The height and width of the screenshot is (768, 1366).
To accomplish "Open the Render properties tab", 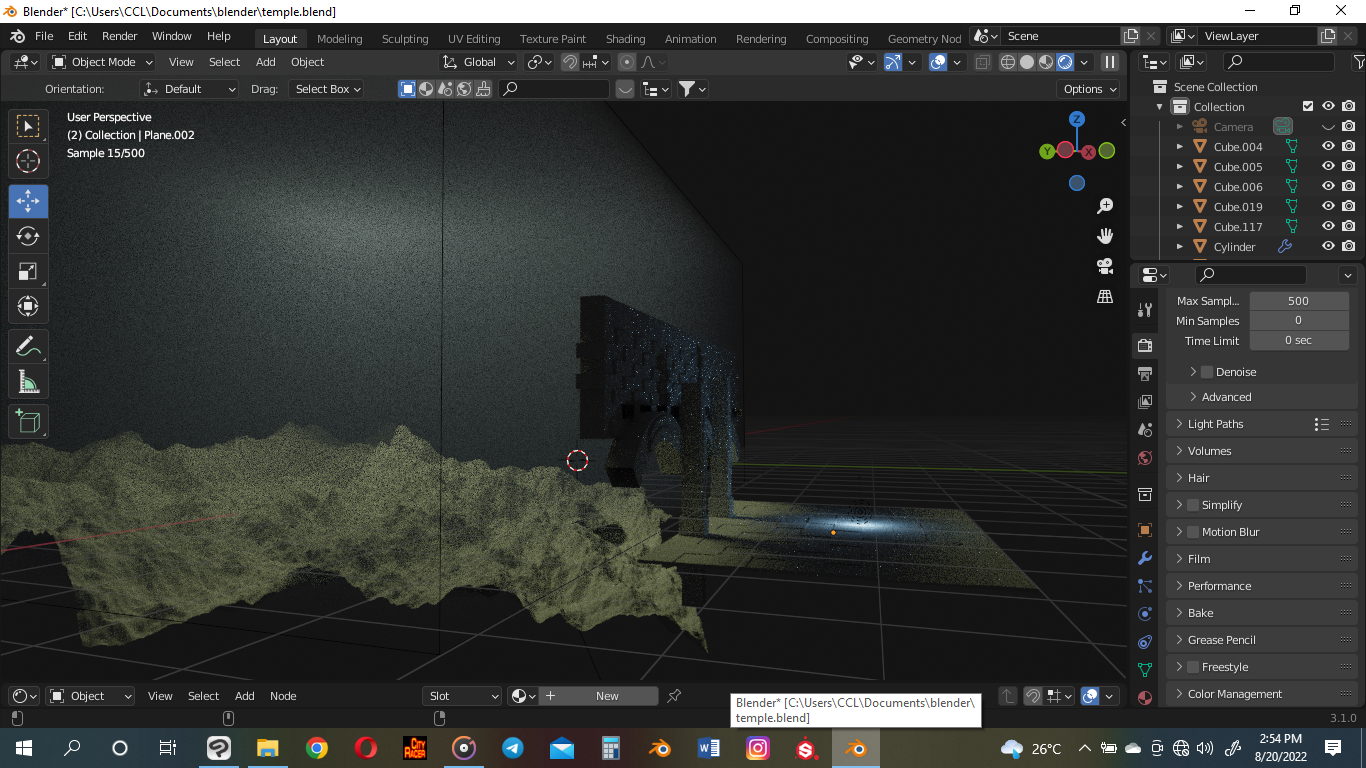I will coord(1145,346).
